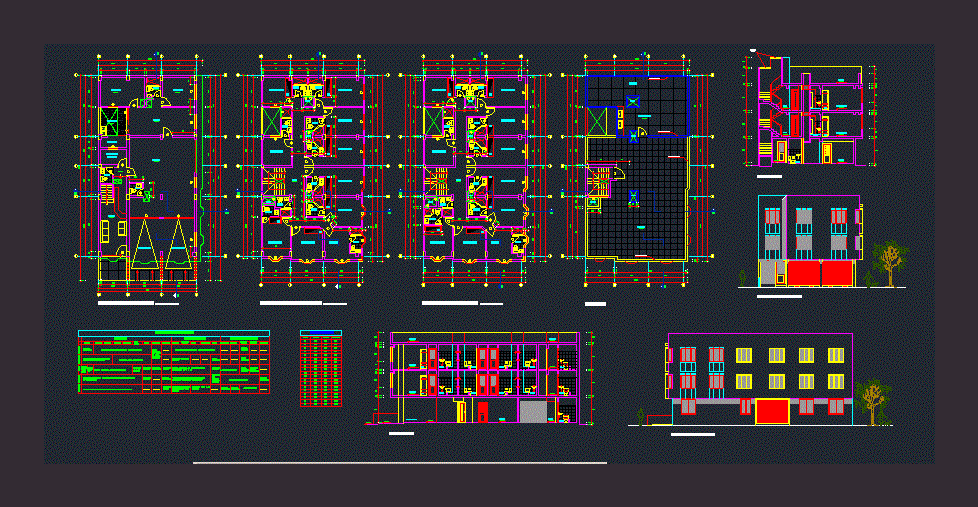
Task: Select the long white line at the bottom
Action: pos(400,463)
